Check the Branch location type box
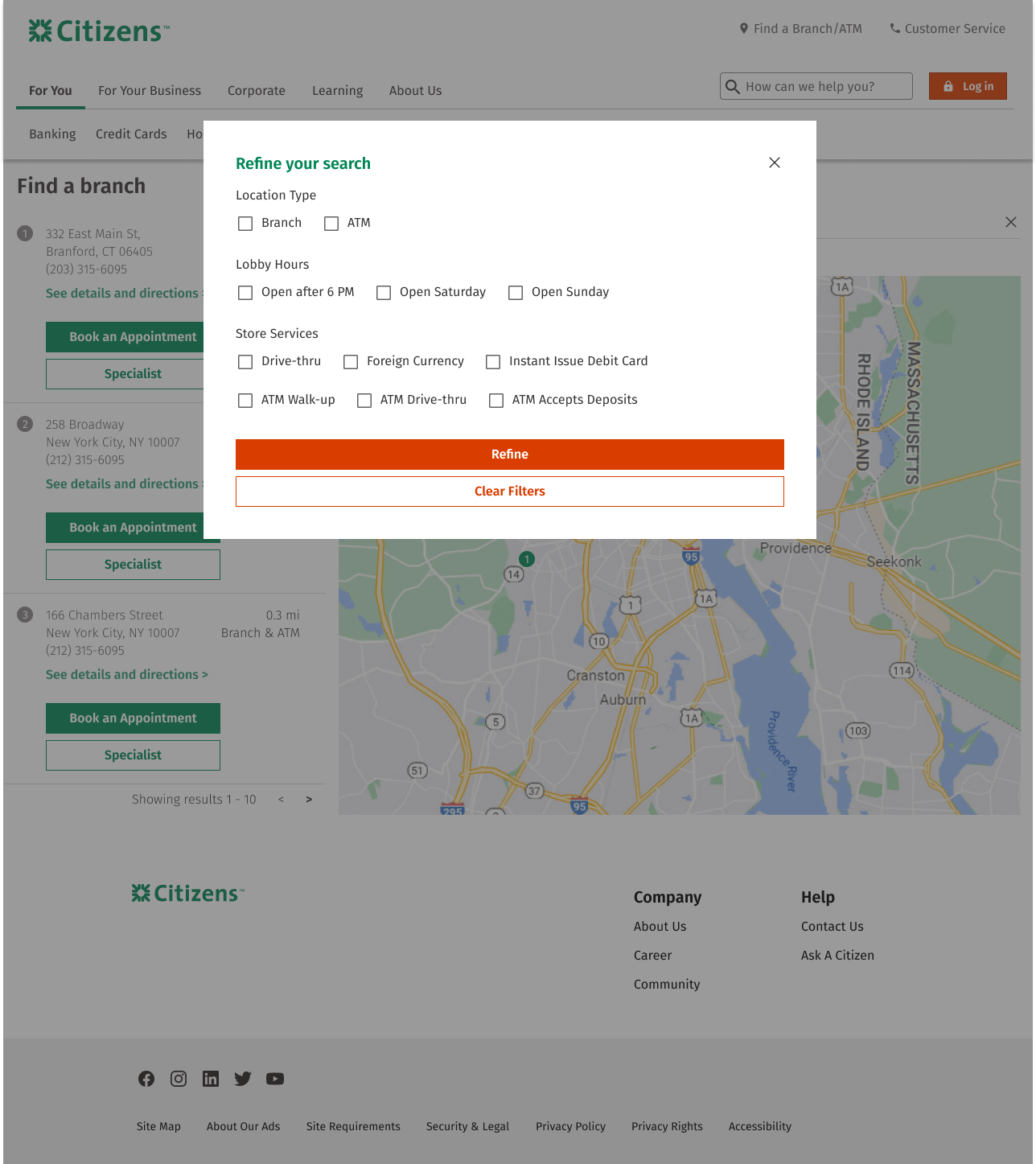Viewport: 1036px width, 1164px height. tap(245, 224)
